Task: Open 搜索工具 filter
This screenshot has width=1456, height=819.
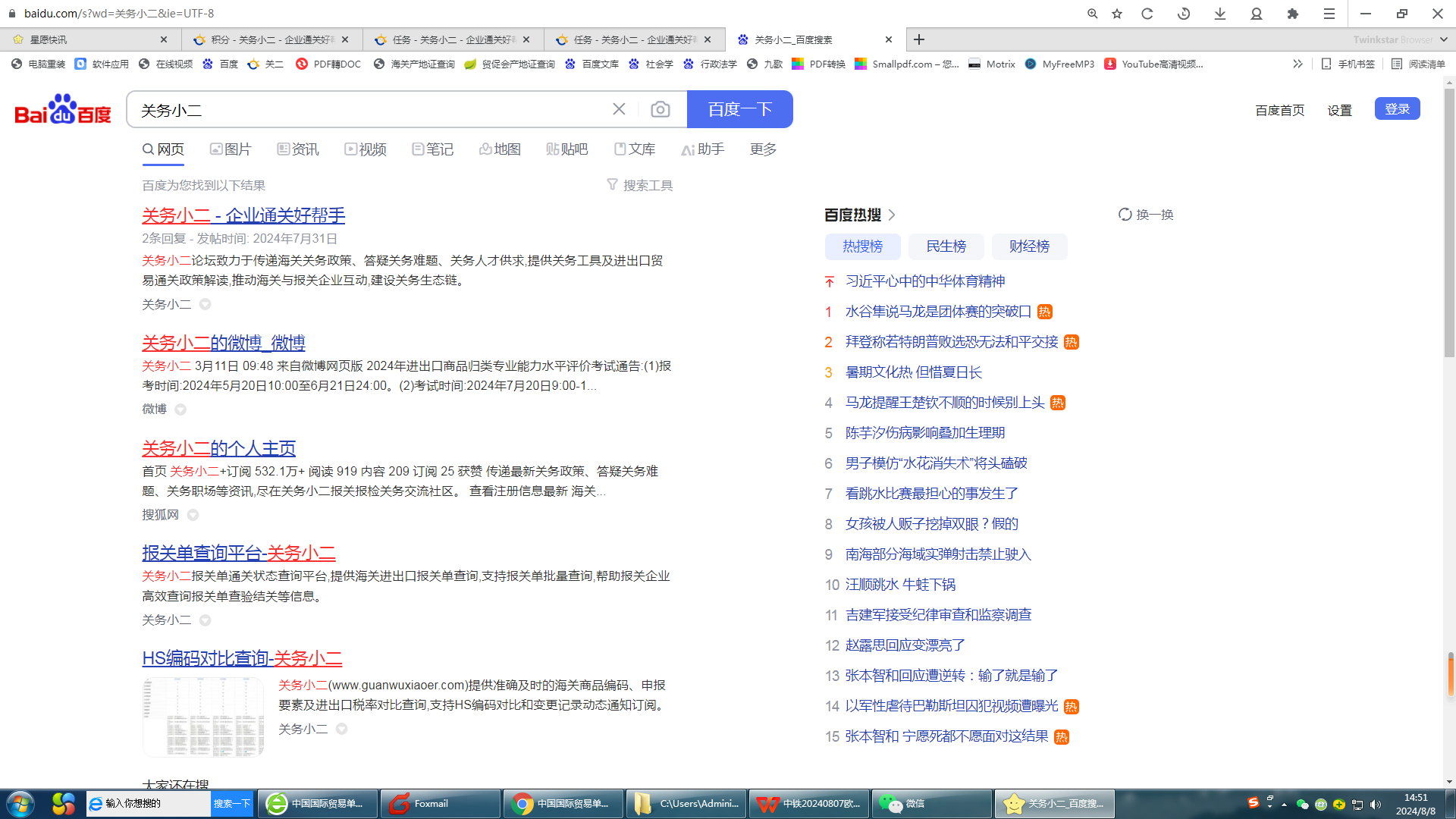Action: click(x=640, y=185)
